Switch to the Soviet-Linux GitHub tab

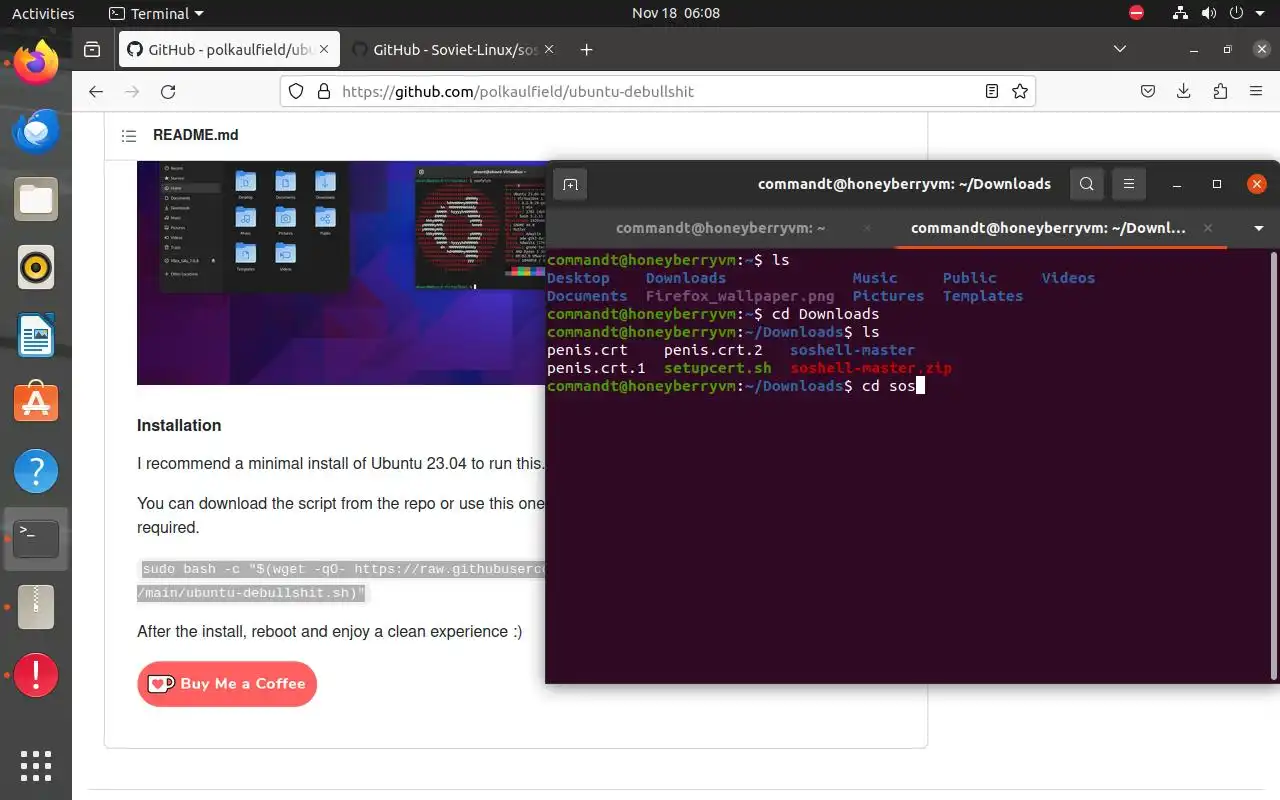pyautogui.click(x=455, y=49)
